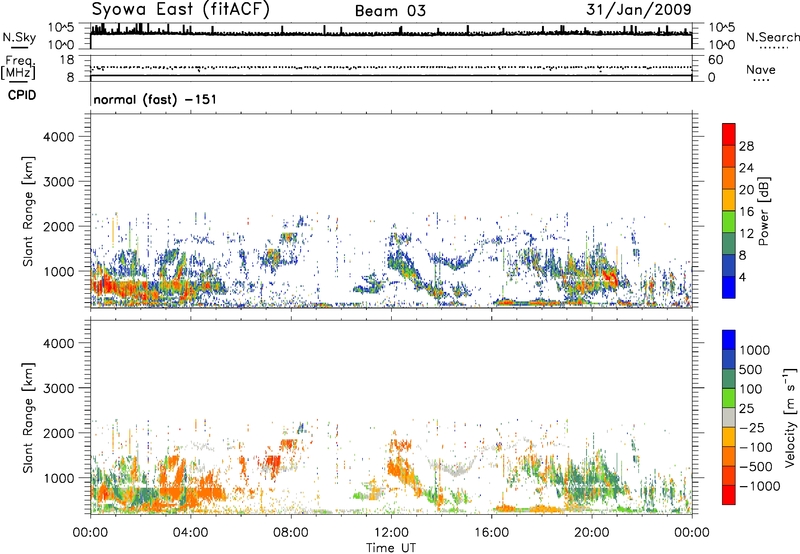Click the '04:00' time tick label
The width and height of the screenshot is (800, 554).
click(190, 533)
